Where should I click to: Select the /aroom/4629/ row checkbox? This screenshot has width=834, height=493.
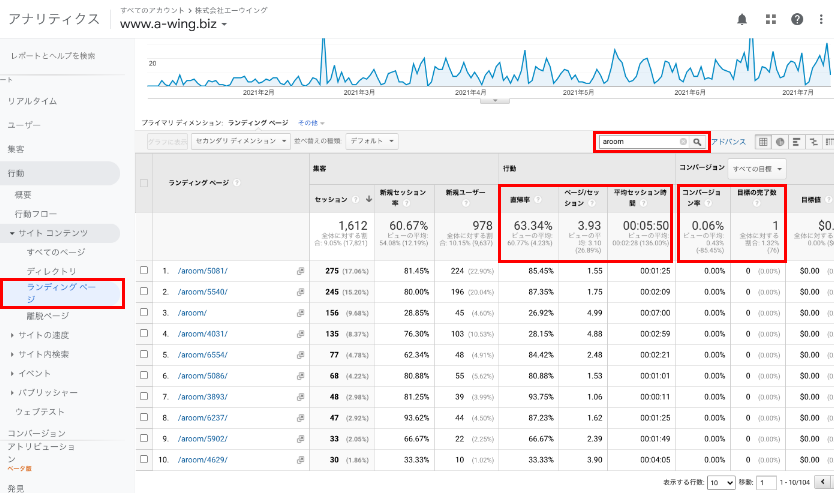pyautogui.click(x=145, y=460)
